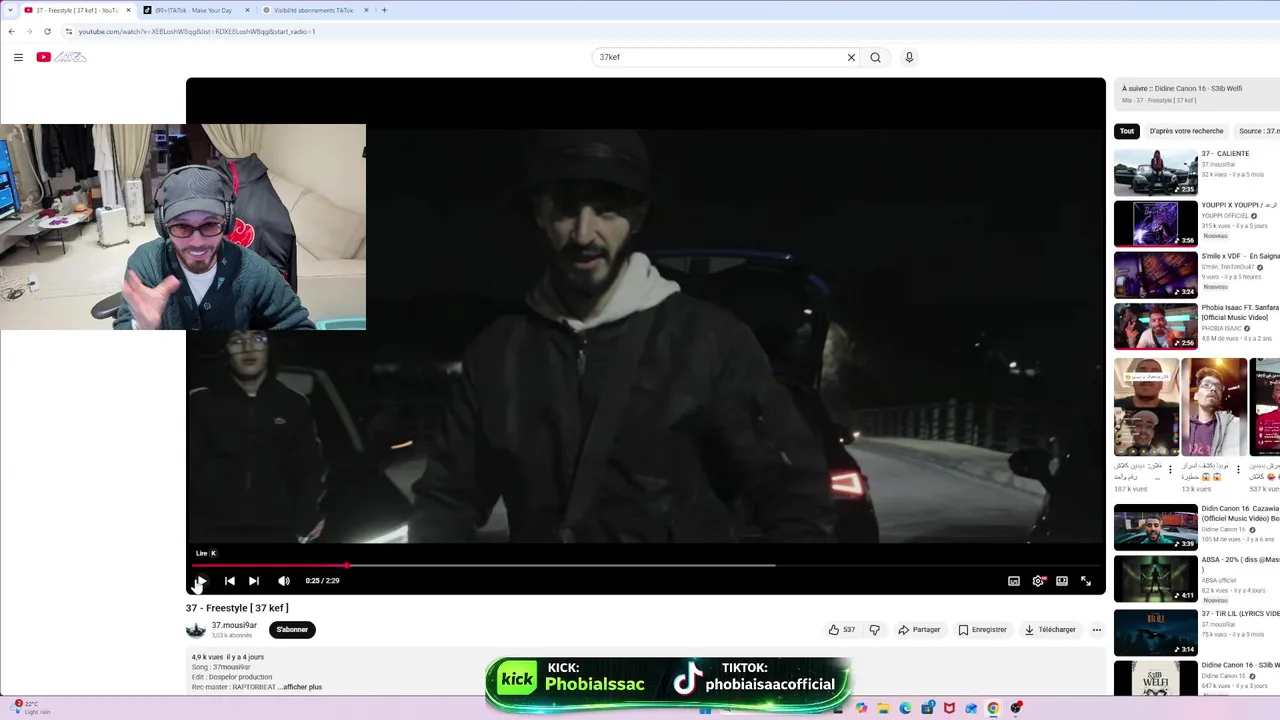Switch to theater mode in the player
This screenshot has height=720, width=1280.
pyautogui.click(x=1062, y=581)
